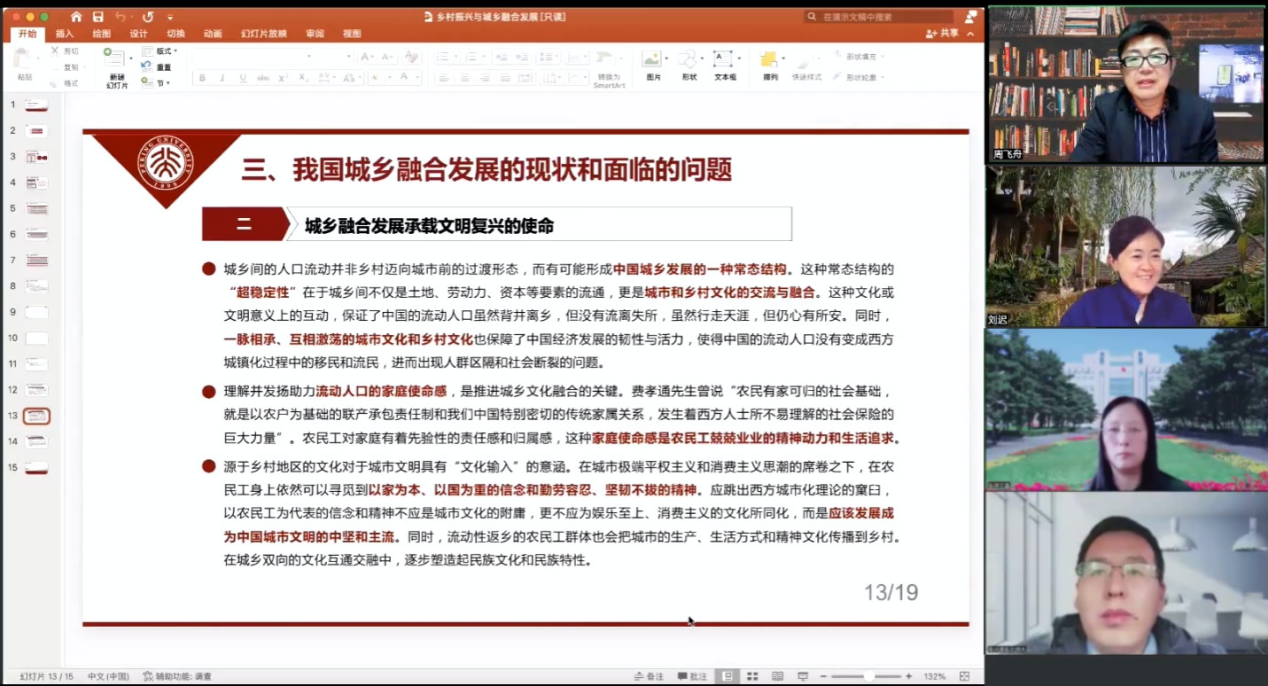Image resolution: width=1268 pixels, height=686 pixels.
Task: Insert a text box with 文本框
Action: (x=725, y=62)
